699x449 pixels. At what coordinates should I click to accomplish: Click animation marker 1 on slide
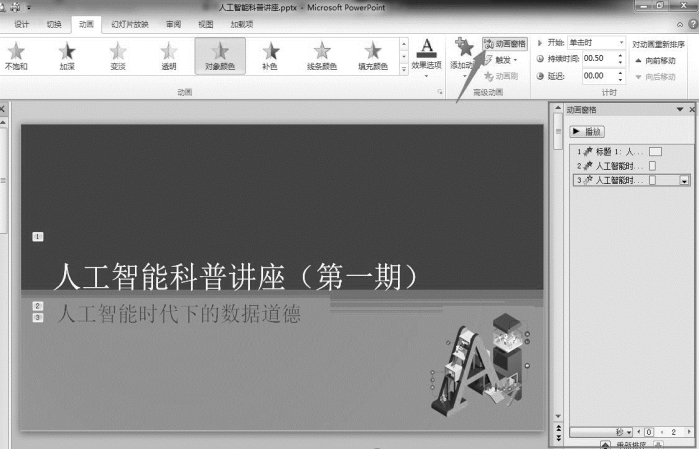click(x=38, y=236)
